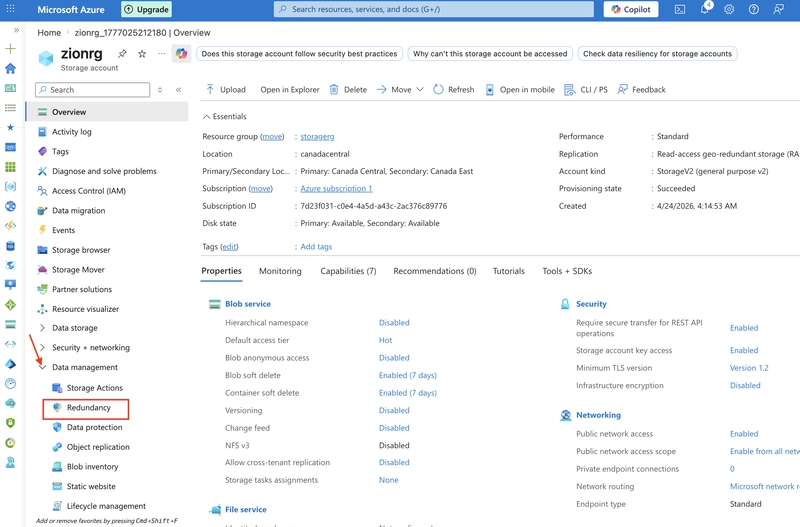Expand the Data storage menu group
Screen dimensions: 800x527
tap(42, 328)
